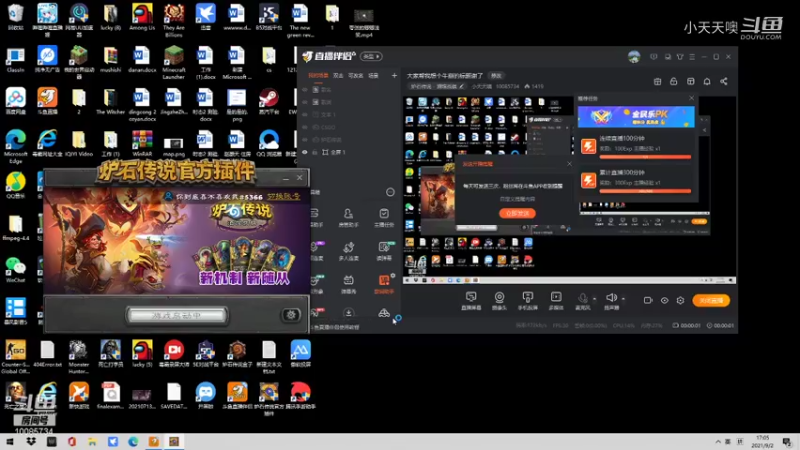Click switch account link in Hearthstone plugin
This screenshot has height=450, width=800.
(284, 196)
